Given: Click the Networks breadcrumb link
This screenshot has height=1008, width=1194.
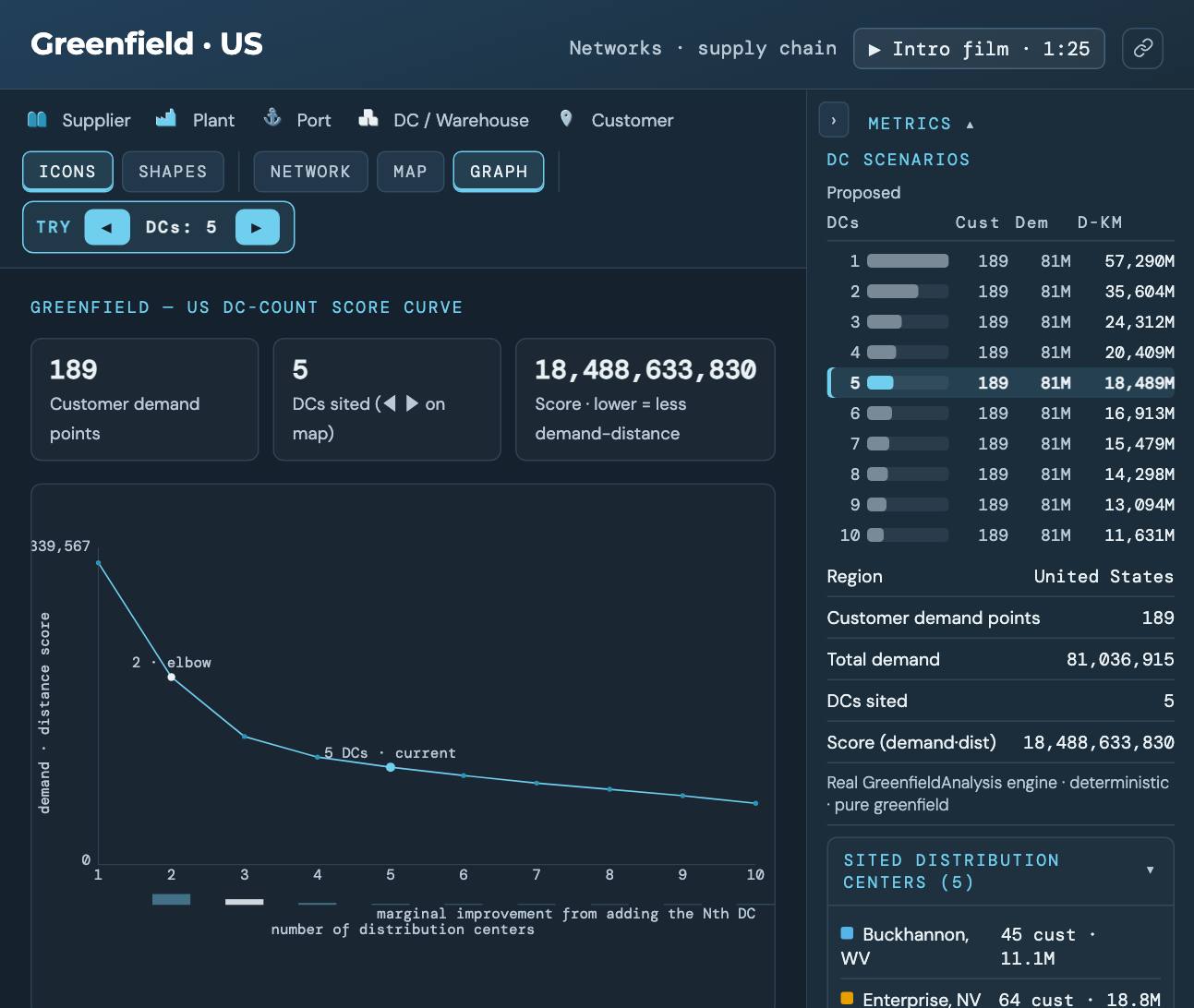Looking at the screenshot, I should (x=615, y=48).
